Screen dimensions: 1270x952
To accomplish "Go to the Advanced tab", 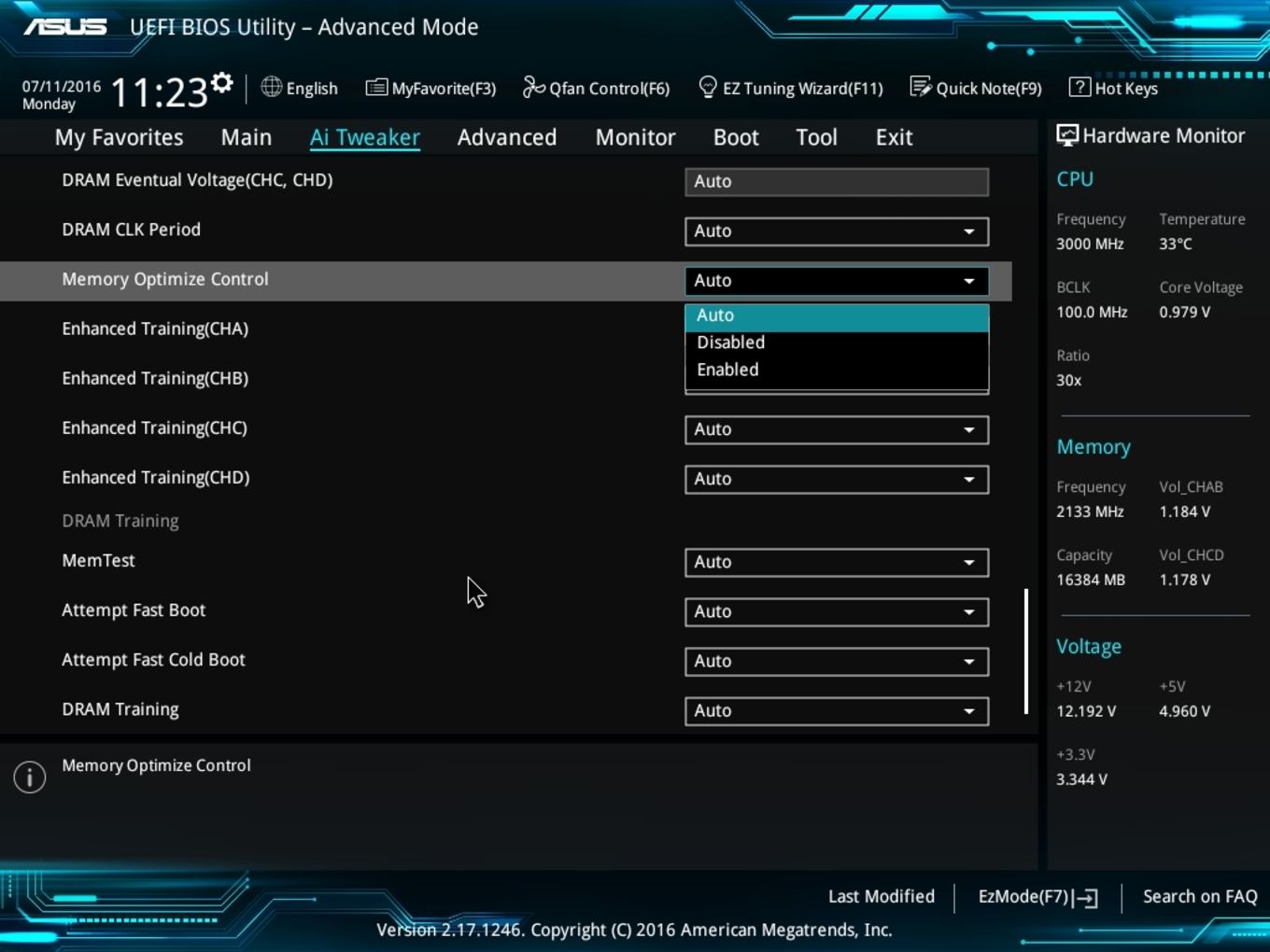I will pos(507,137).
